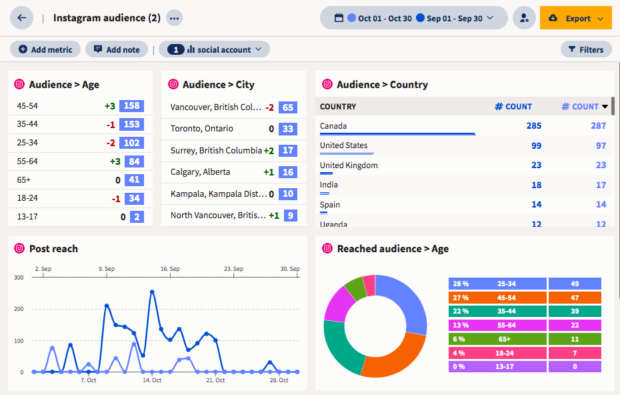Open the three-dots options menu
620x395 pixels.
(x=174, y=18)
